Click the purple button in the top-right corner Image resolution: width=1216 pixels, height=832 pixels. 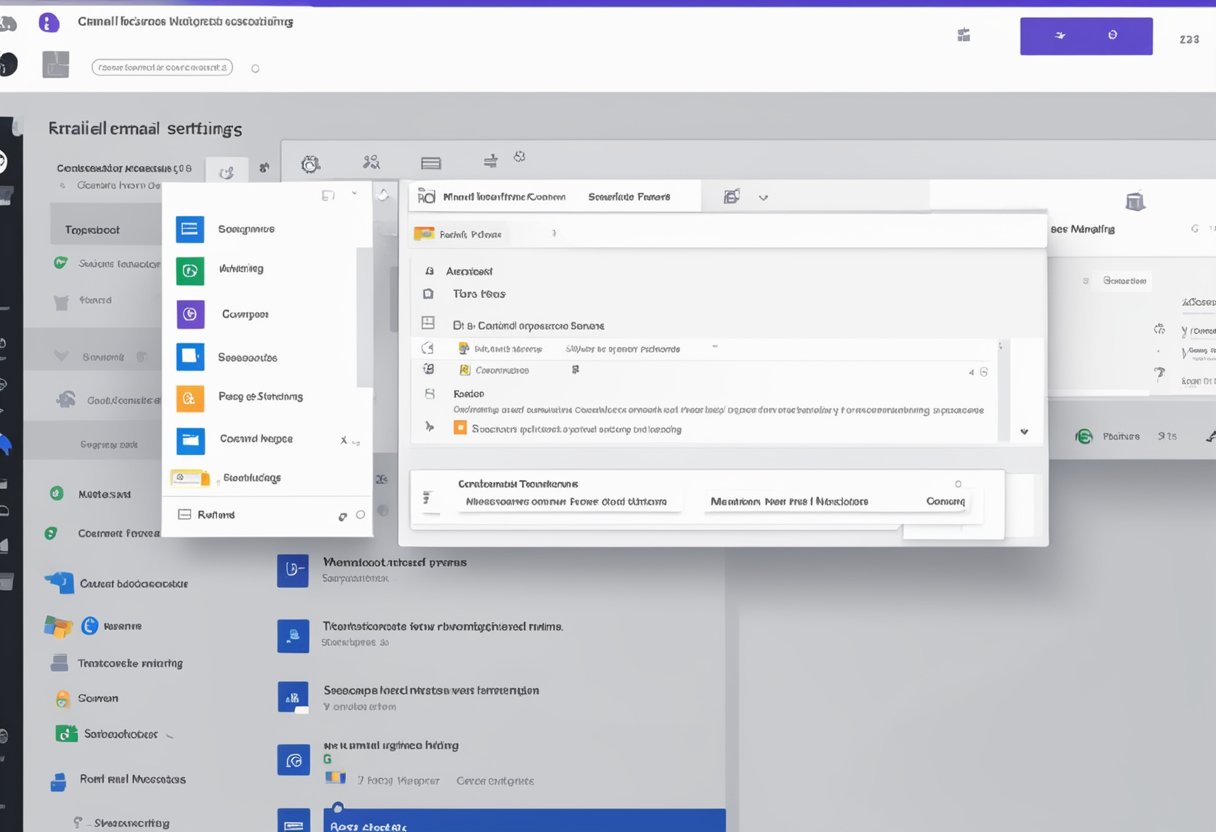(x=1086, y=36)
